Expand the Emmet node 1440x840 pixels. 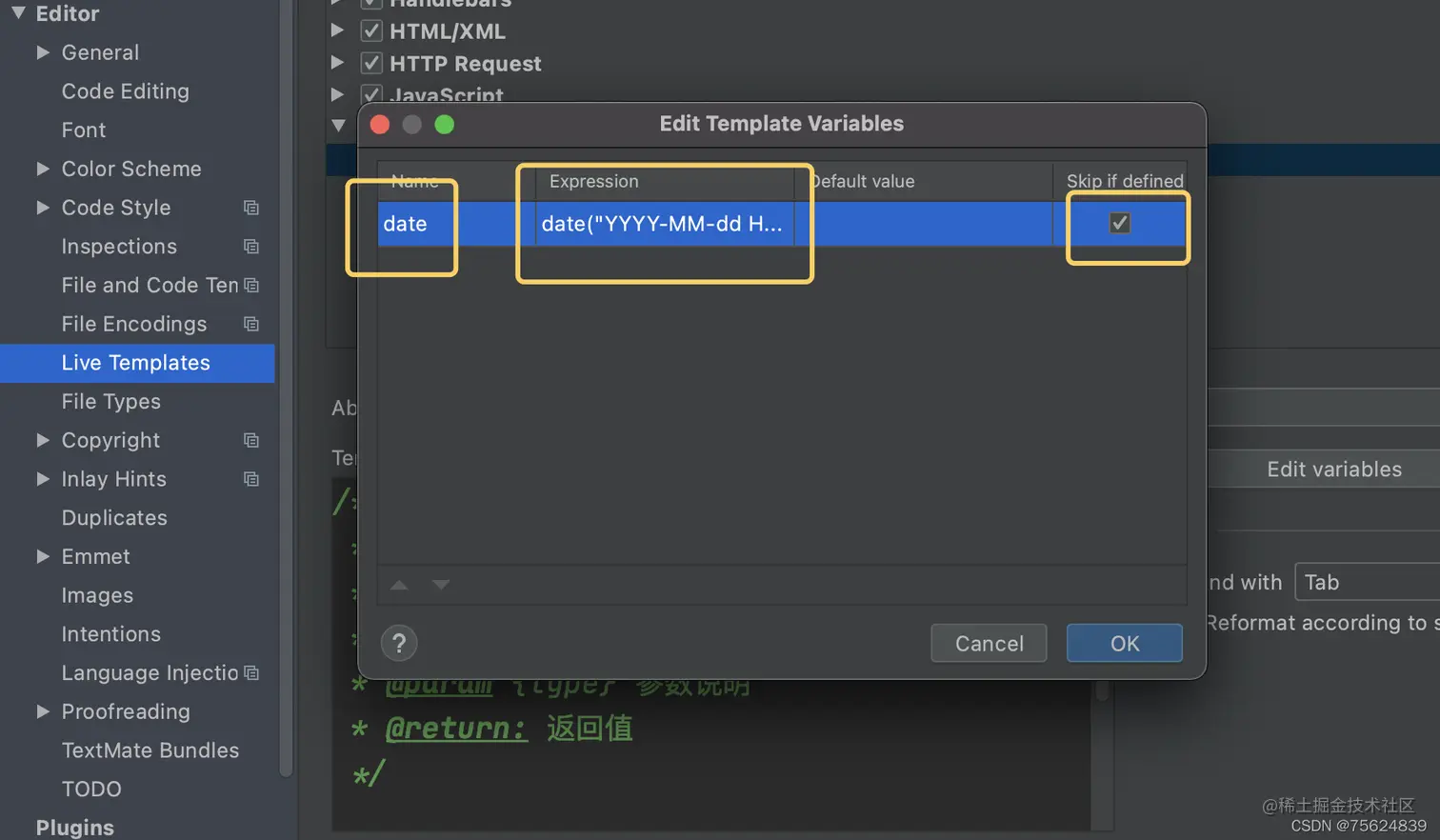pos(43,556)
